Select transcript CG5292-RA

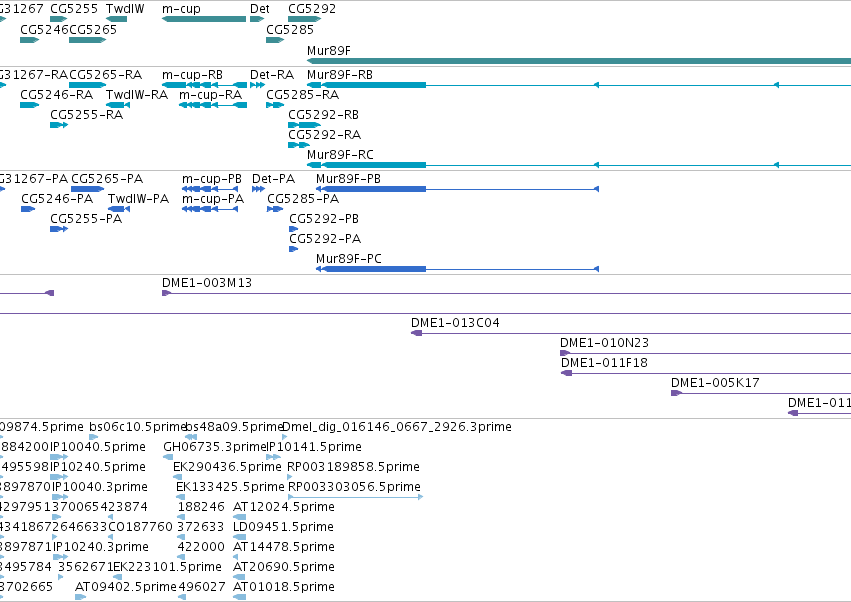pyautogui.click(x=299, y=145)
